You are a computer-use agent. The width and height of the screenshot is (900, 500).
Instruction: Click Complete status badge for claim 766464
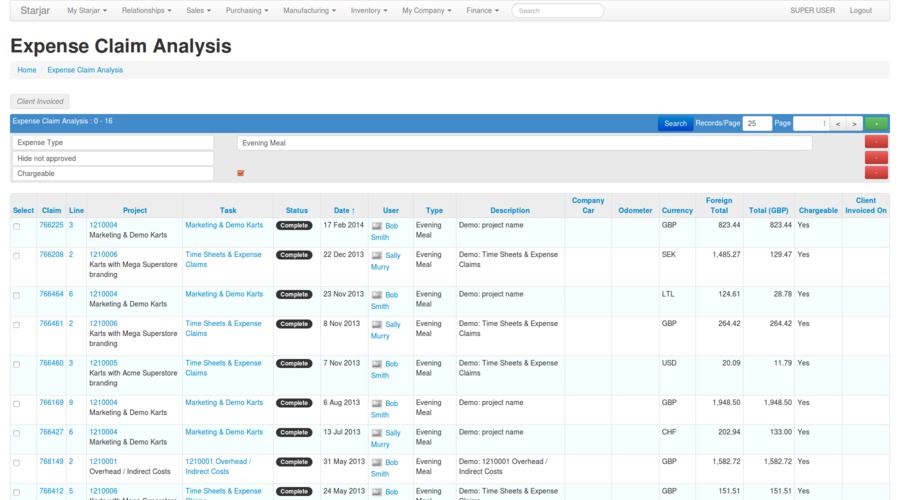pyautogui.click(x=294, y=294)
